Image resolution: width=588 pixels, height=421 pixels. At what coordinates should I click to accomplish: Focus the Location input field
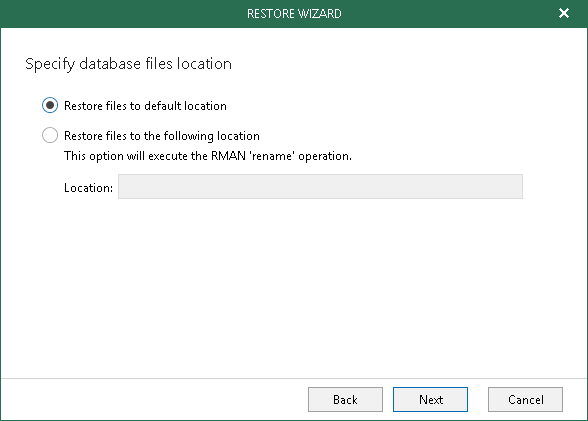coord(320,186)
